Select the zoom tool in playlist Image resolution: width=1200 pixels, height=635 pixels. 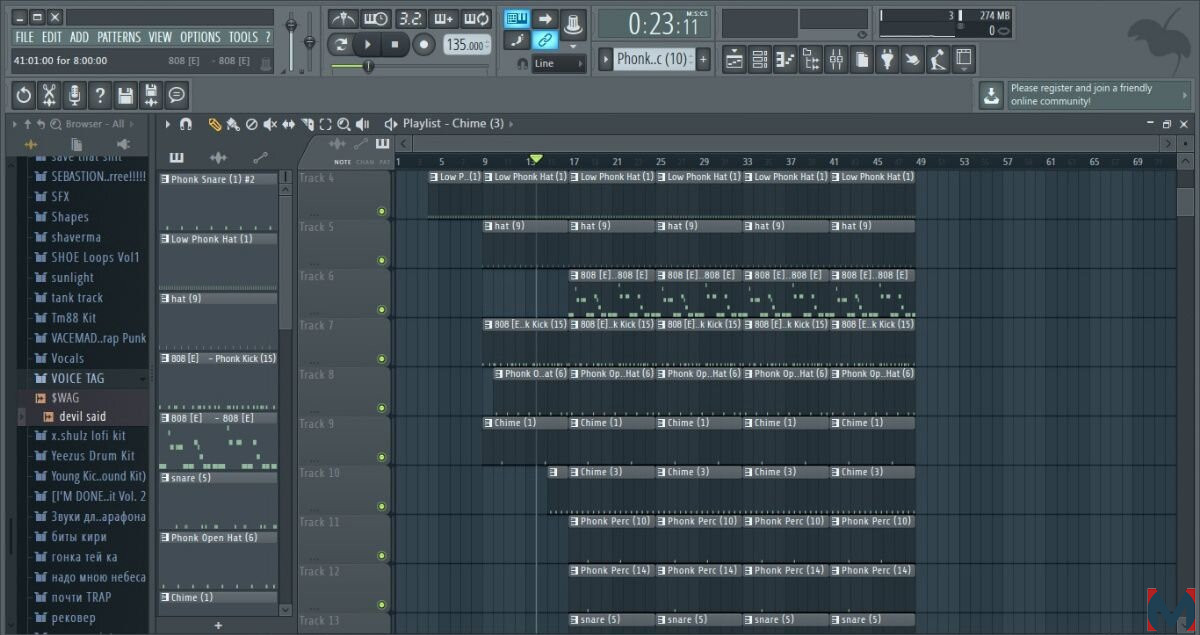pyautogui.click(x=344, y=124)
